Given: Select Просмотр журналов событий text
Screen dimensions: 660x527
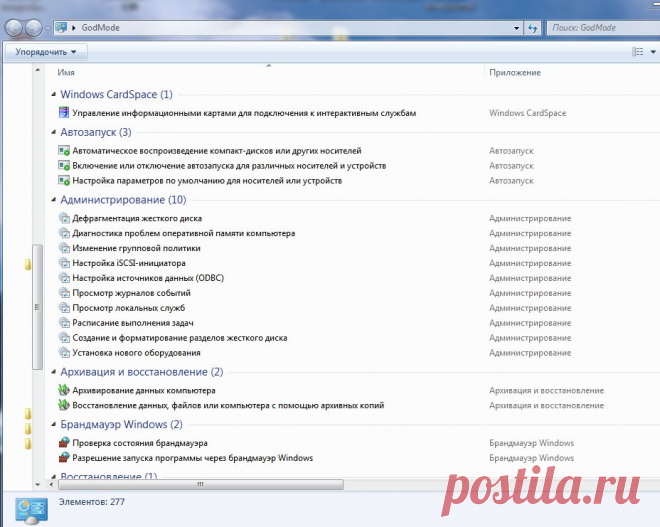Looking at the screenshot, I should pos(131,293).
